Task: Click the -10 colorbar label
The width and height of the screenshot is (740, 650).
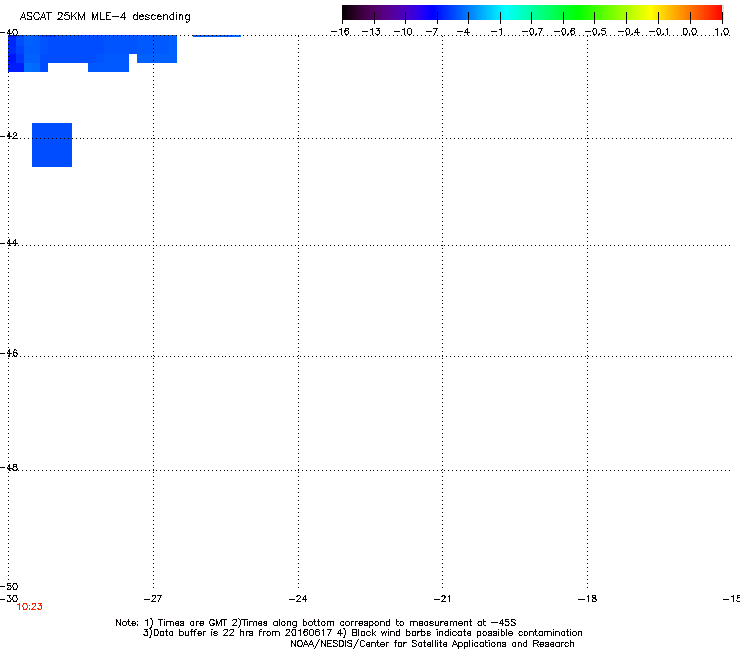Action: point(403,32)
